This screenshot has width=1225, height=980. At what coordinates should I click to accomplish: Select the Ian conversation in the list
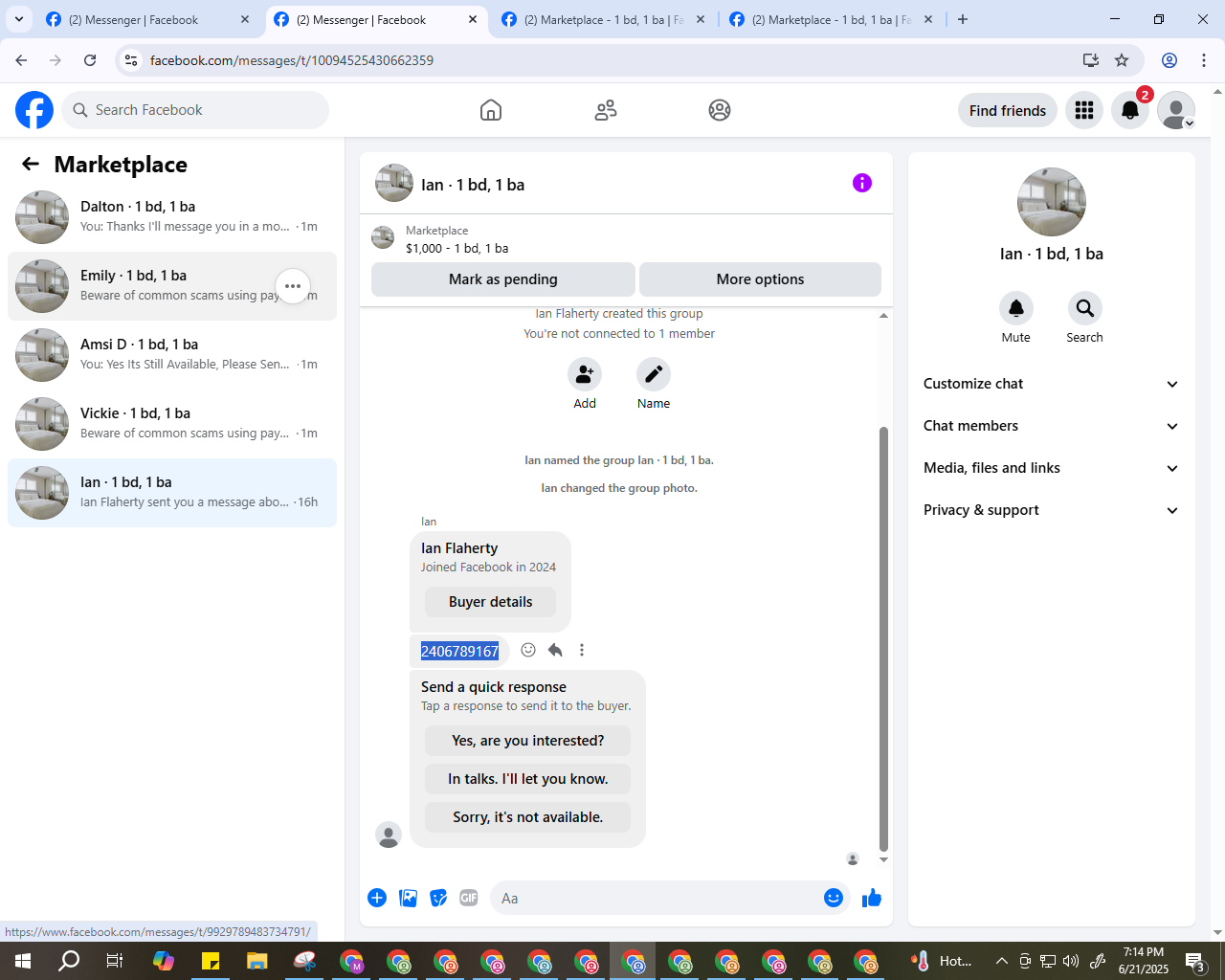point(172,493)
